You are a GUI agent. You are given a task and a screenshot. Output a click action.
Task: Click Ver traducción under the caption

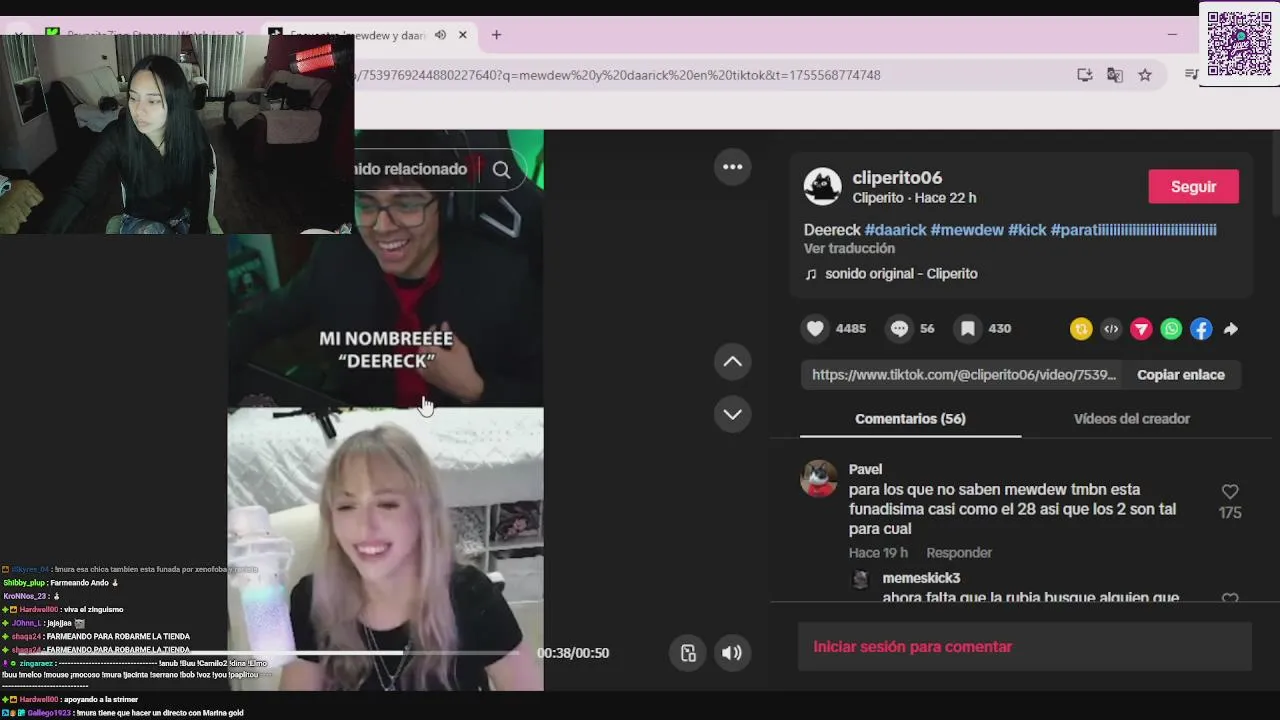click(x=849, y=248)
